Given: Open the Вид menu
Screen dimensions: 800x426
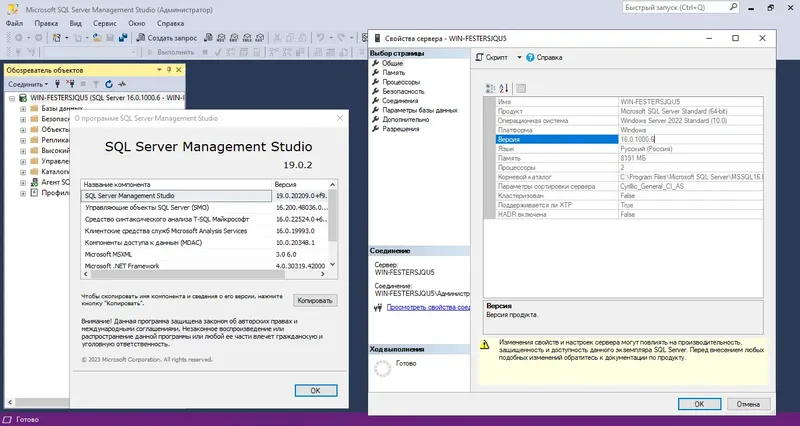Looking at the screenshot, I should [76, 23].
